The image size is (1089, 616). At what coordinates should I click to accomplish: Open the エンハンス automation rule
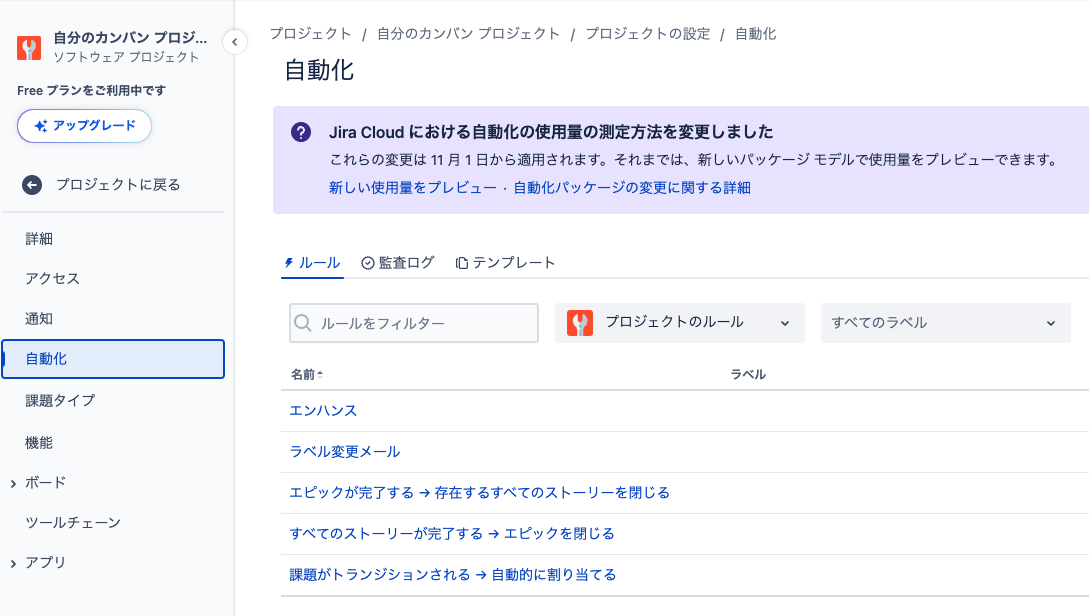click(323, 411)
